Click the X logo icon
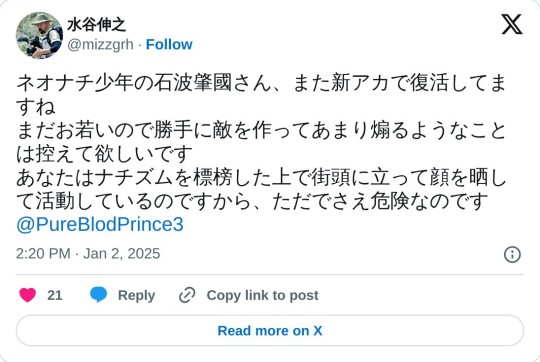This screenshot has height=362, width=540. pyautogui.click(x=512, y=24)
